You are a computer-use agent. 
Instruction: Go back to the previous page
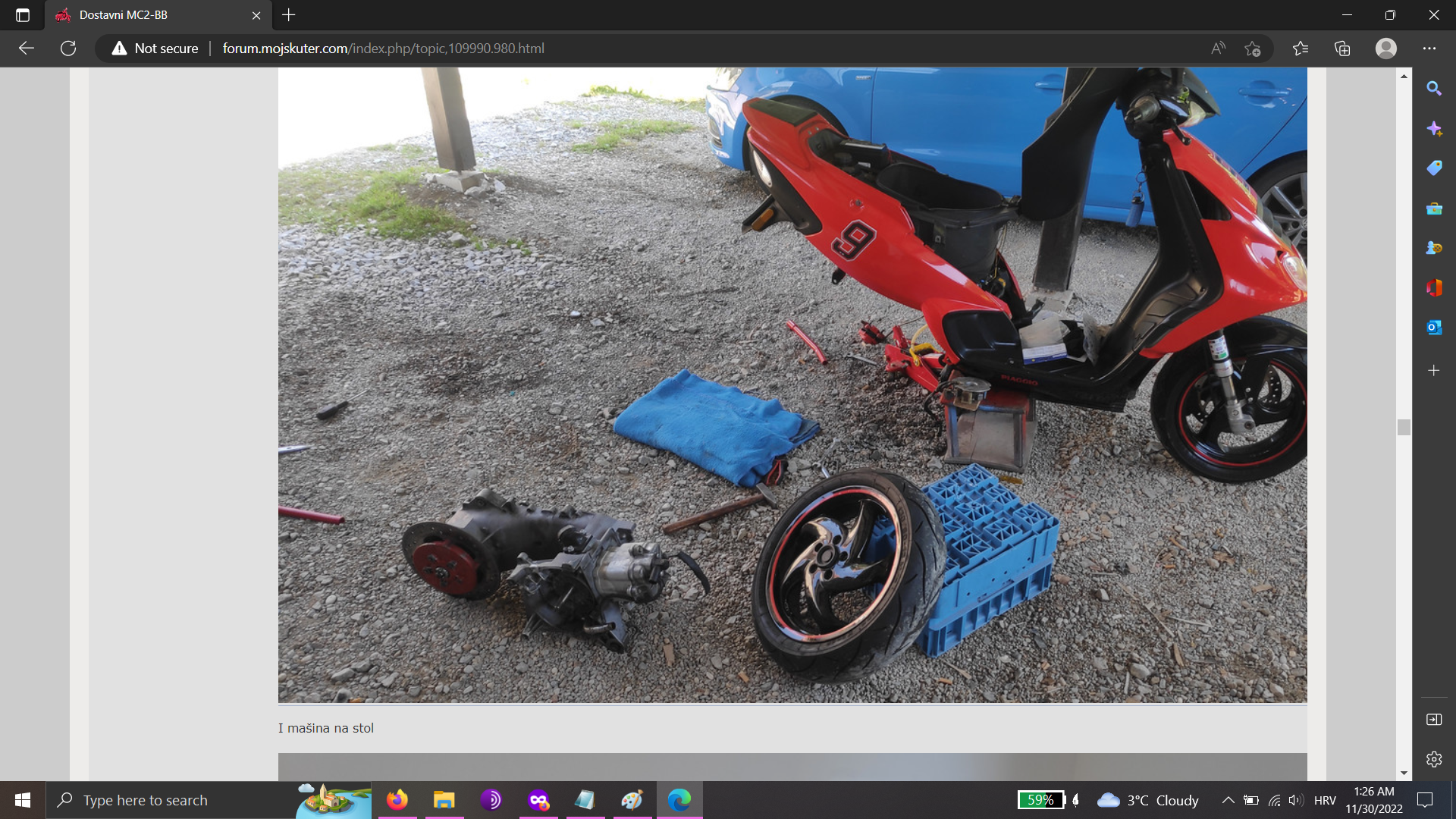point(27,49)
